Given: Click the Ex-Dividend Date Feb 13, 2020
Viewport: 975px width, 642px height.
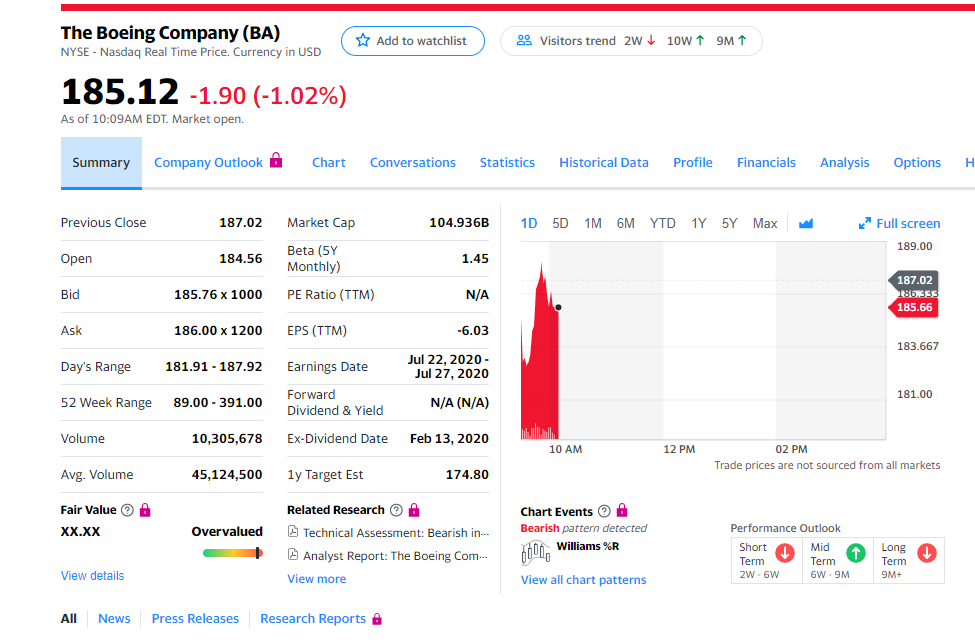Looking at the screenshot, I should [449, 439].
